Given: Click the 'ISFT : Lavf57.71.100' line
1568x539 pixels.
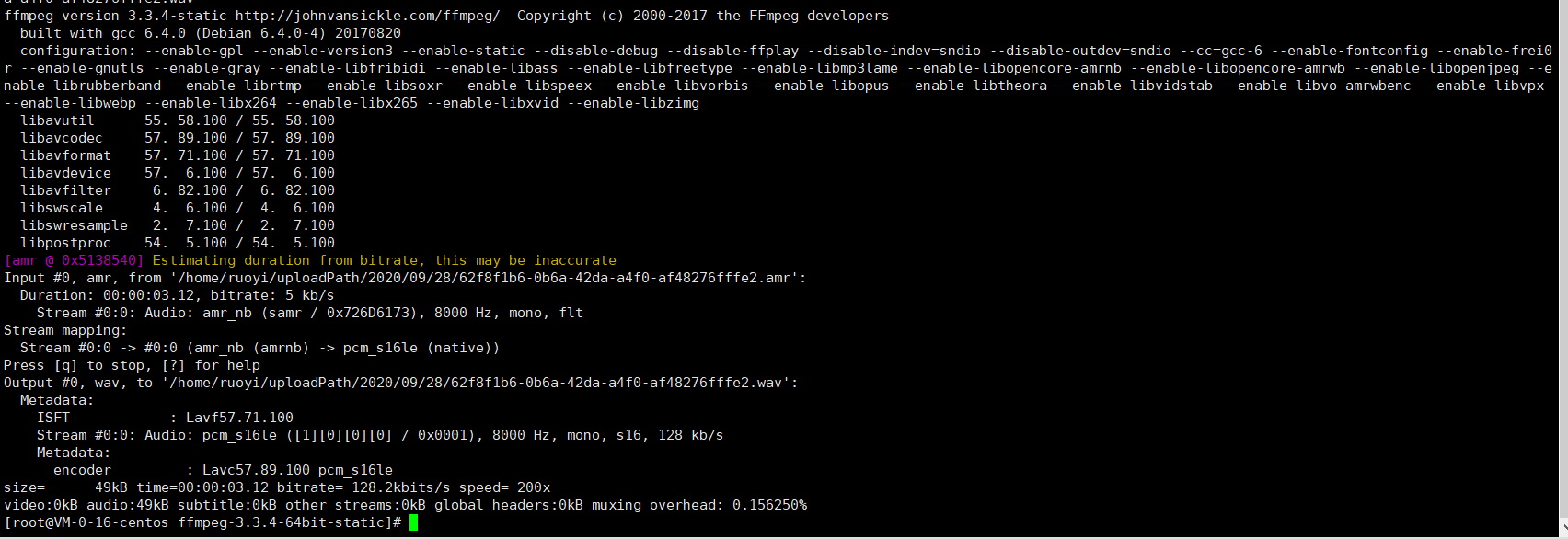Looking at the screenshot, I should 166,418.
